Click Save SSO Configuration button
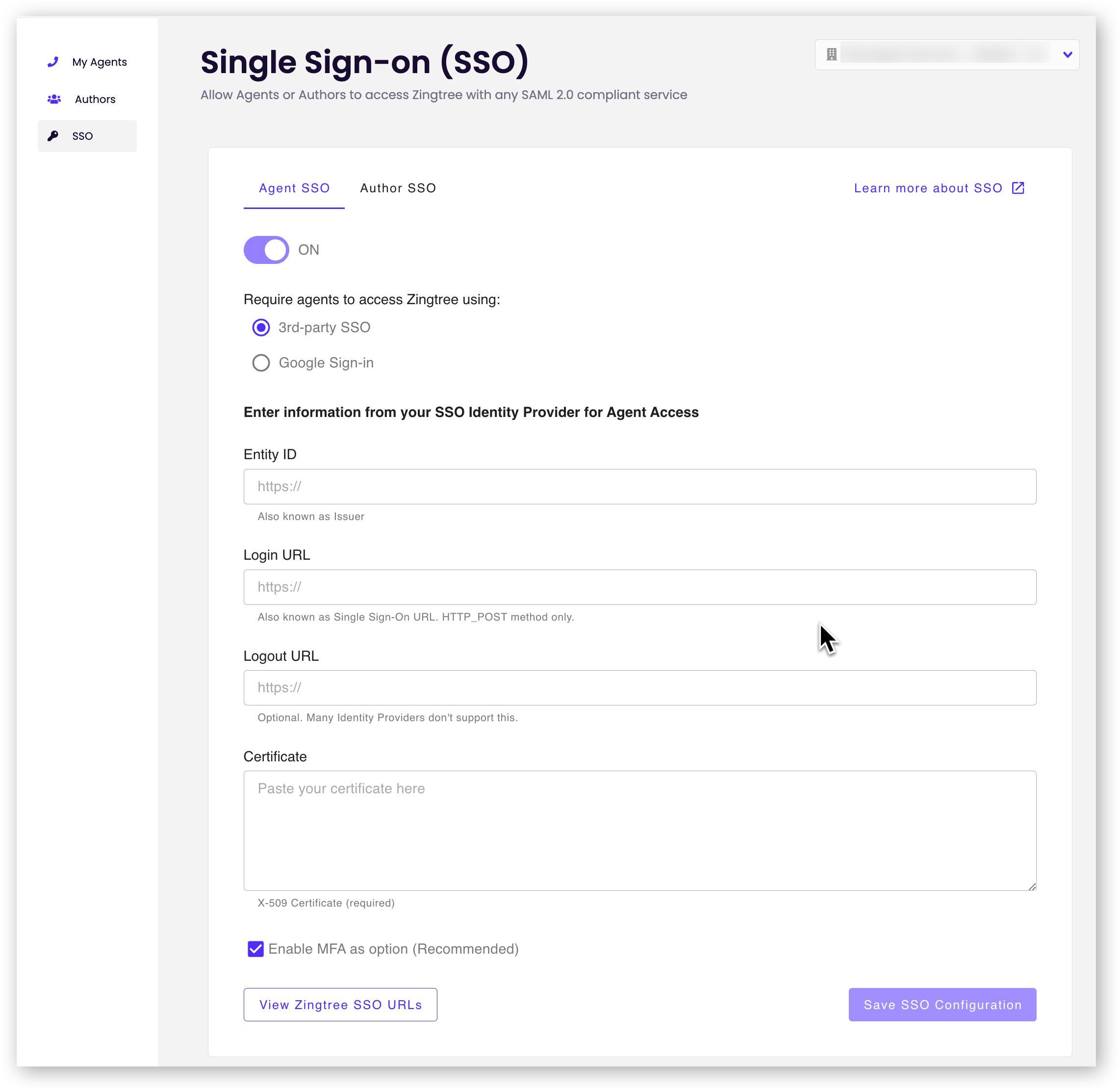Screen dimensions: 1120x1091 (942, 1005)
